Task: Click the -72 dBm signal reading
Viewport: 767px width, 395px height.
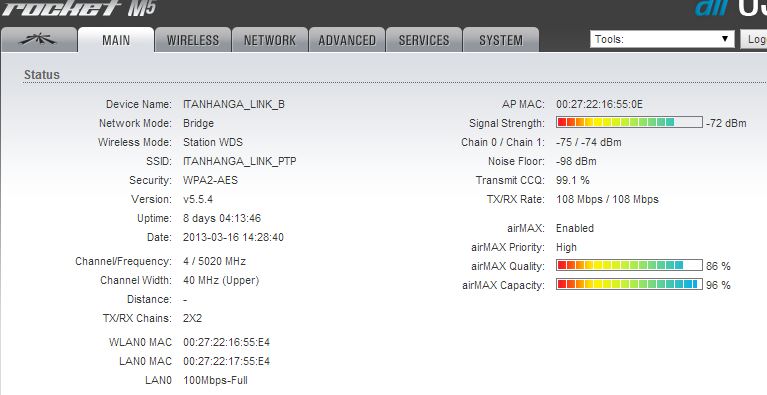Action: tap(726, 123)
